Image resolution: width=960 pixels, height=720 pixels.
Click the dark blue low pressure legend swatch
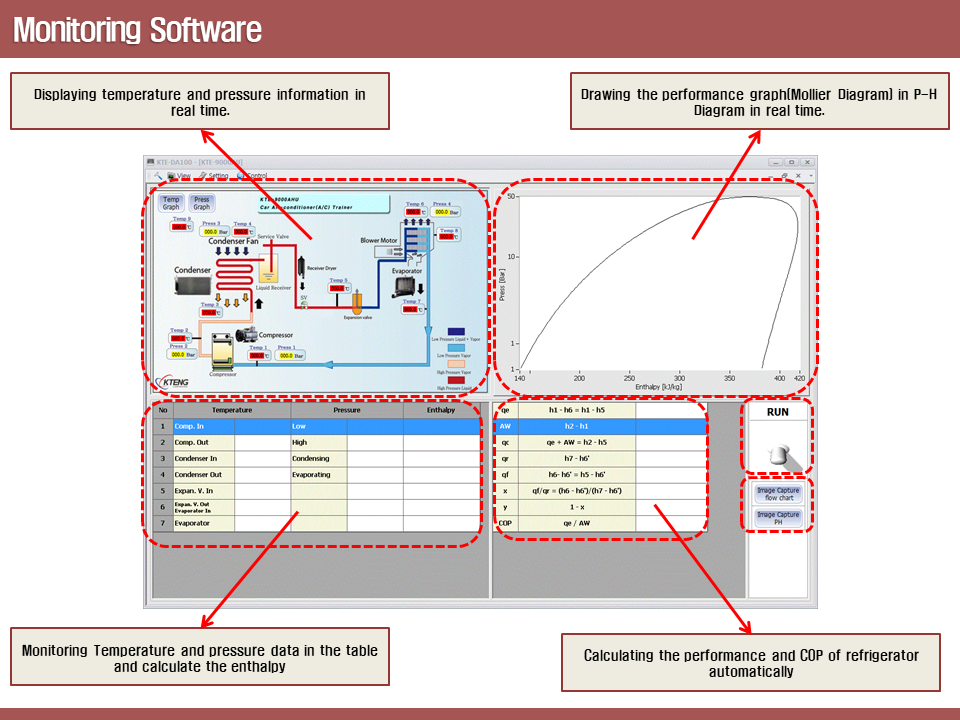455,330
